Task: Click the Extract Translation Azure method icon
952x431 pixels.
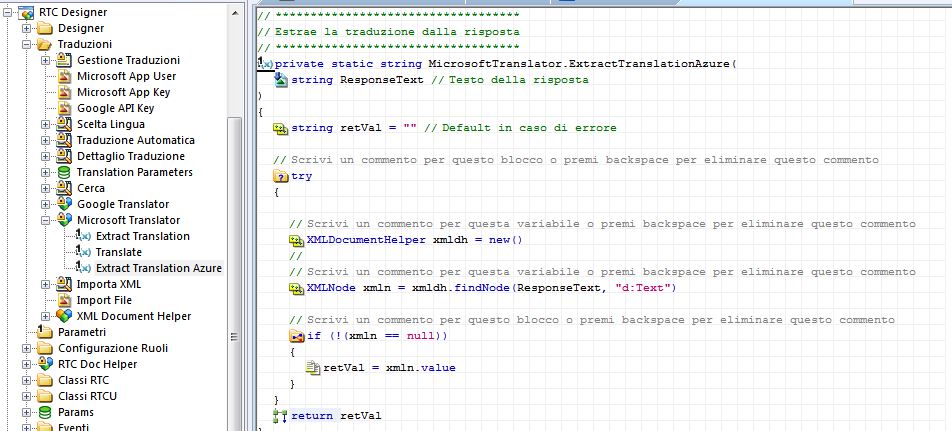Action: (x=84, y=268)
